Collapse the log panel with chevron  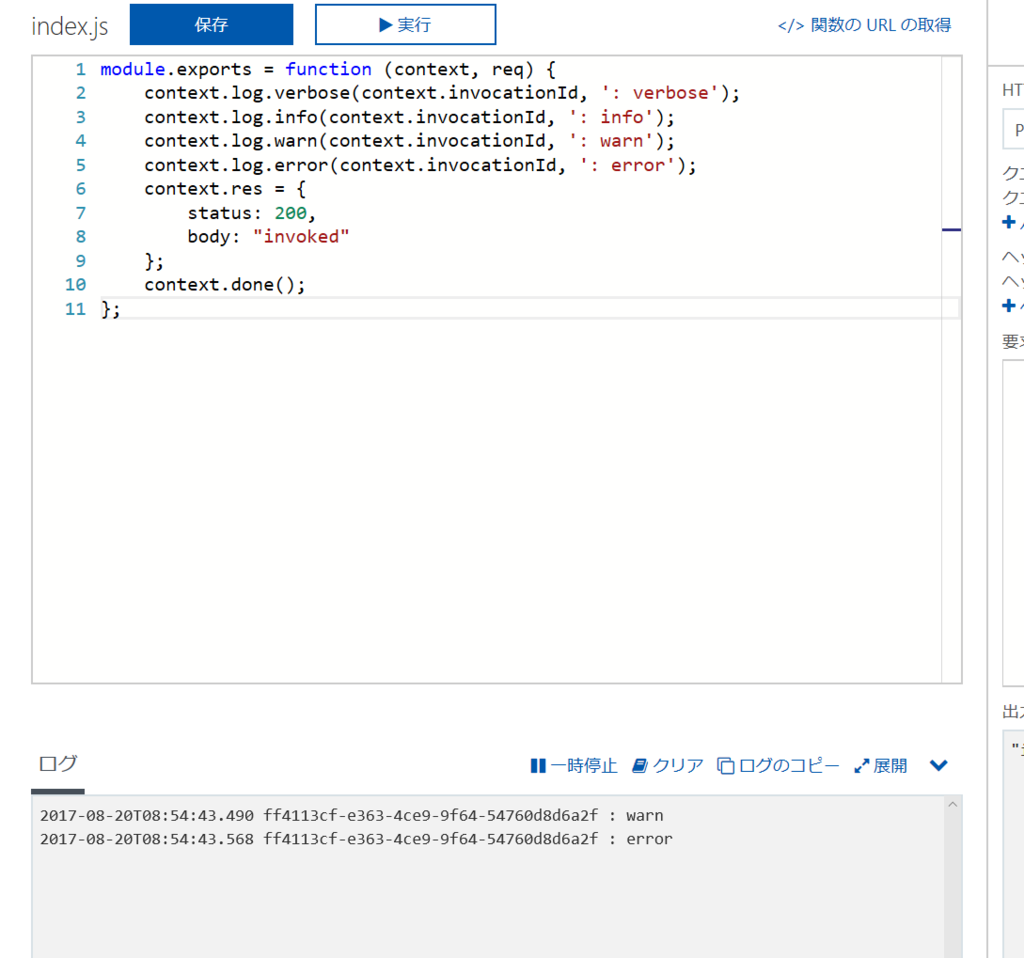(938, 765)
